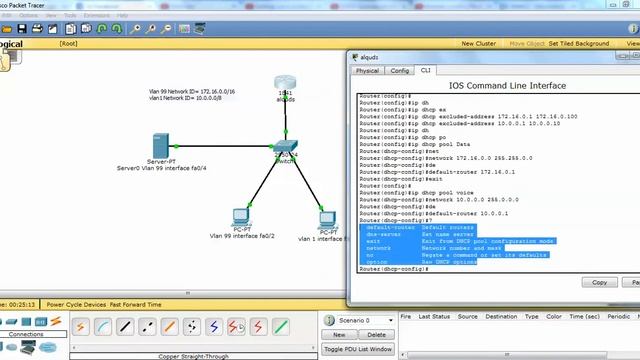This screenshot has height=360, width=640.
Task: Select the orange Fiber cable
Action: point(169,327)
